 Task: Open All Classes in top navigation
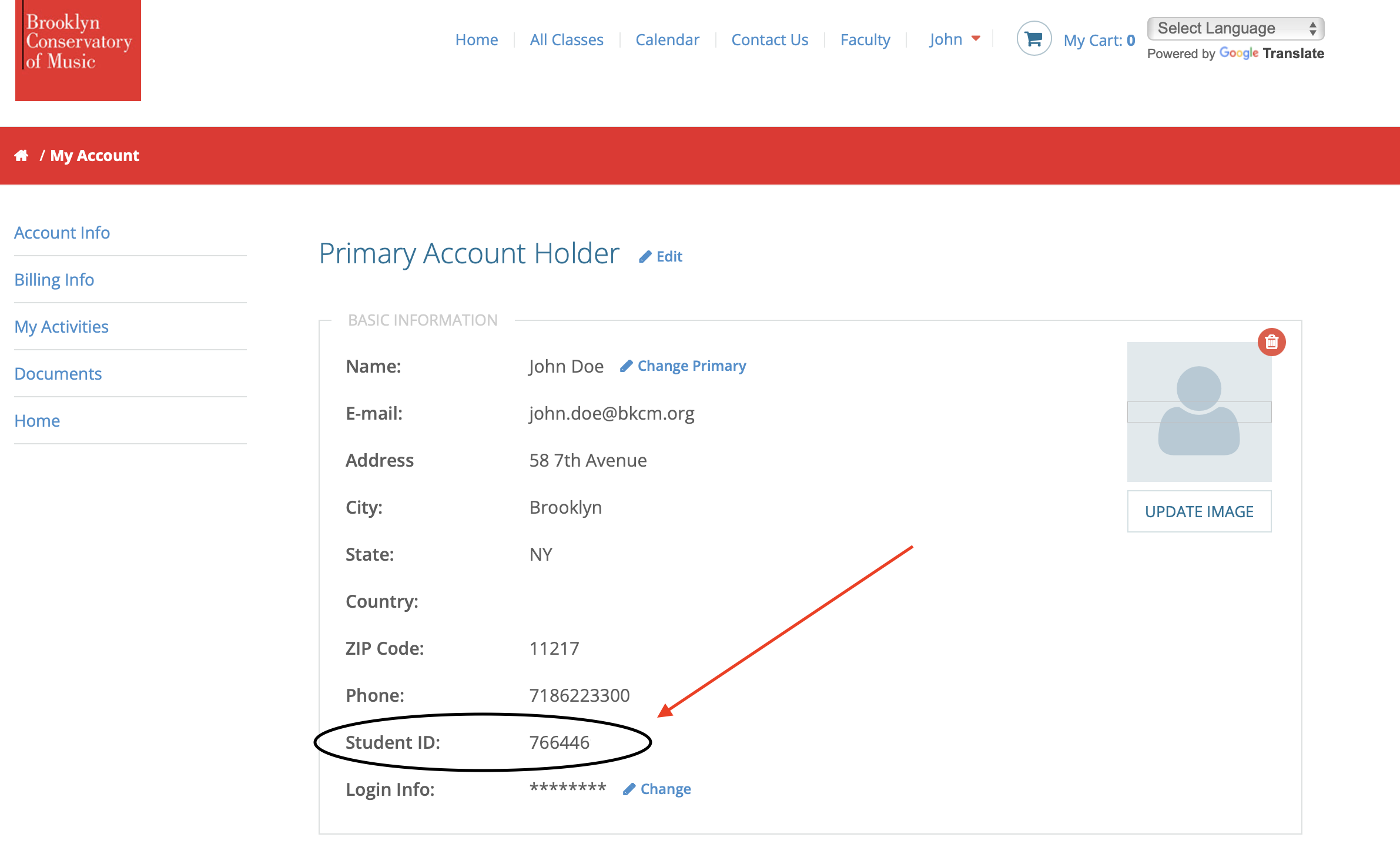[x=567, y=39]
